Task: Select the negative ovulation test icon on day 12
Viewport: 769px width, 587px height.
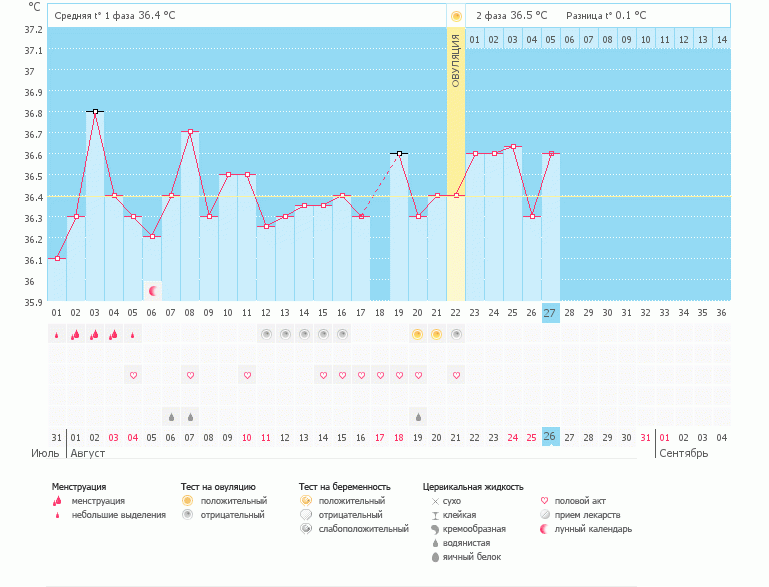Action: (x=266, y=334)
